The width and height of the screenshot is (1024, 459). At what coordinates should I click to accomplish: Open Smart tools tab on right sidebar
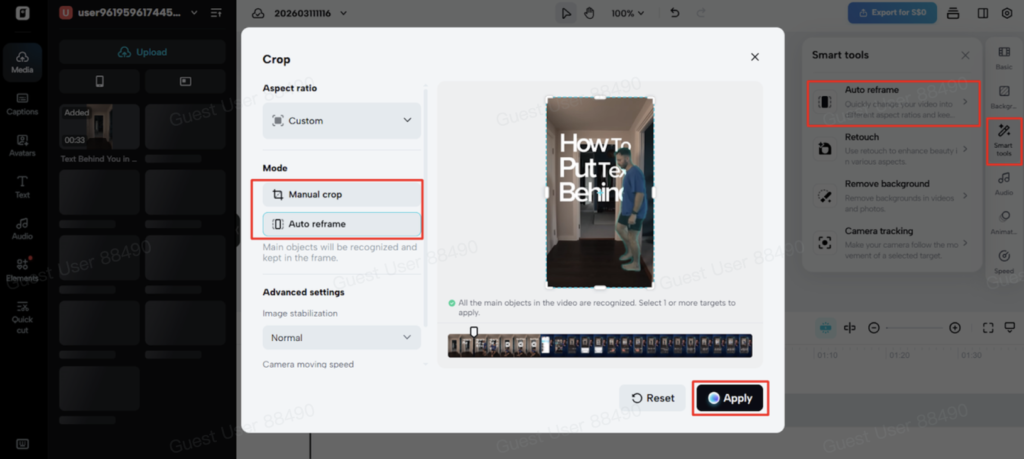click(1004, 140)
